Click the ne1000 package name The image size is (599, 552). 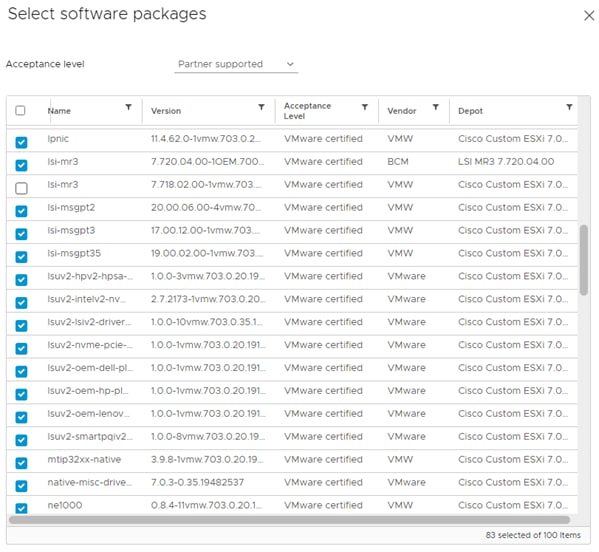click(65, 505)
